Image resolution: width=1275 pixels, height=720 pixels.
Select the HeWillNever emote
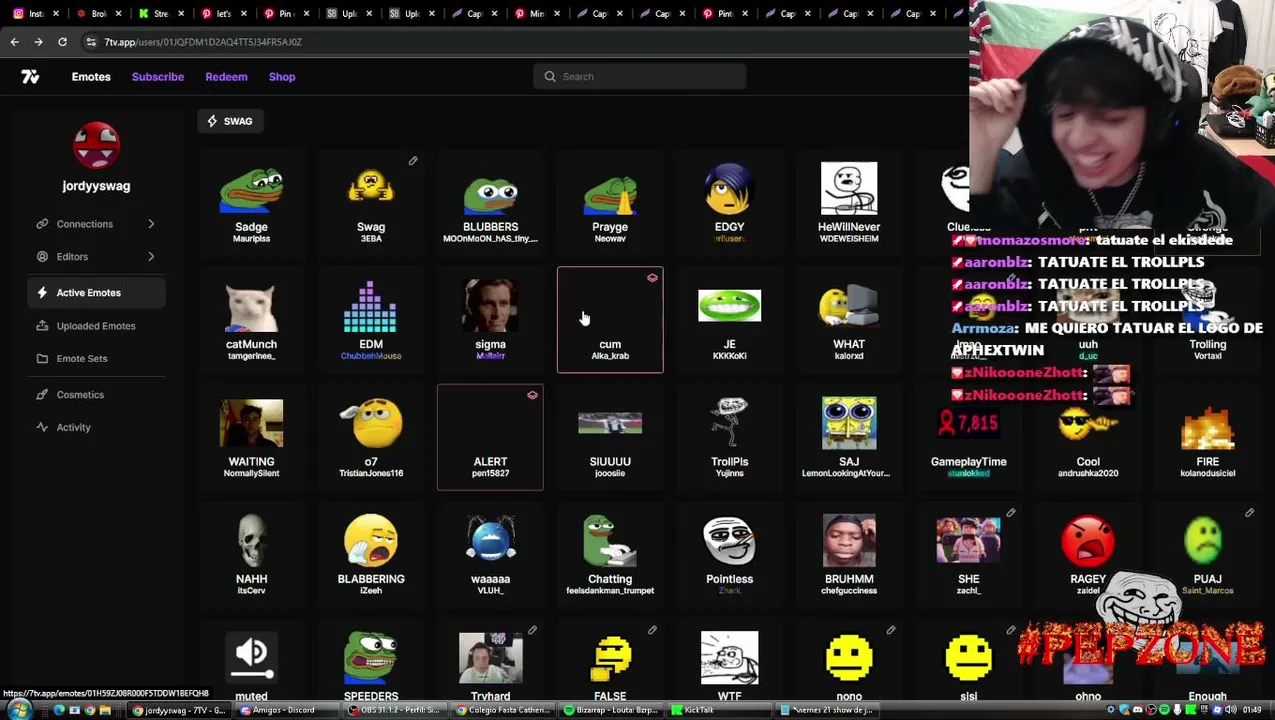(x=849, y=203)
